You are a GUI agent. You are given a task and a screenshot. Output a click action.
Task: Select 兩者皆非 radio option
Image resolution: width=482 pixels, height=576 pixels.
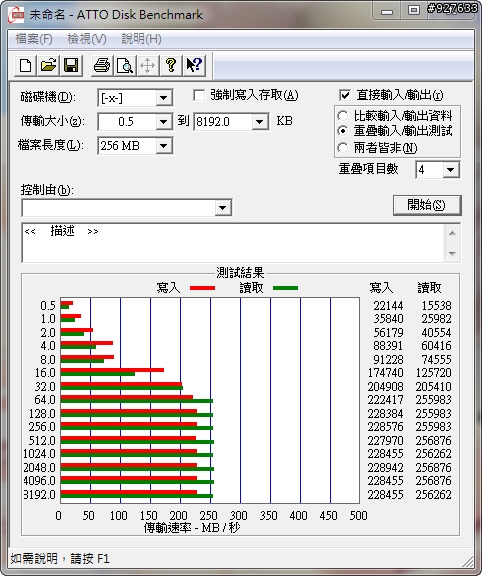coord(342,148)
